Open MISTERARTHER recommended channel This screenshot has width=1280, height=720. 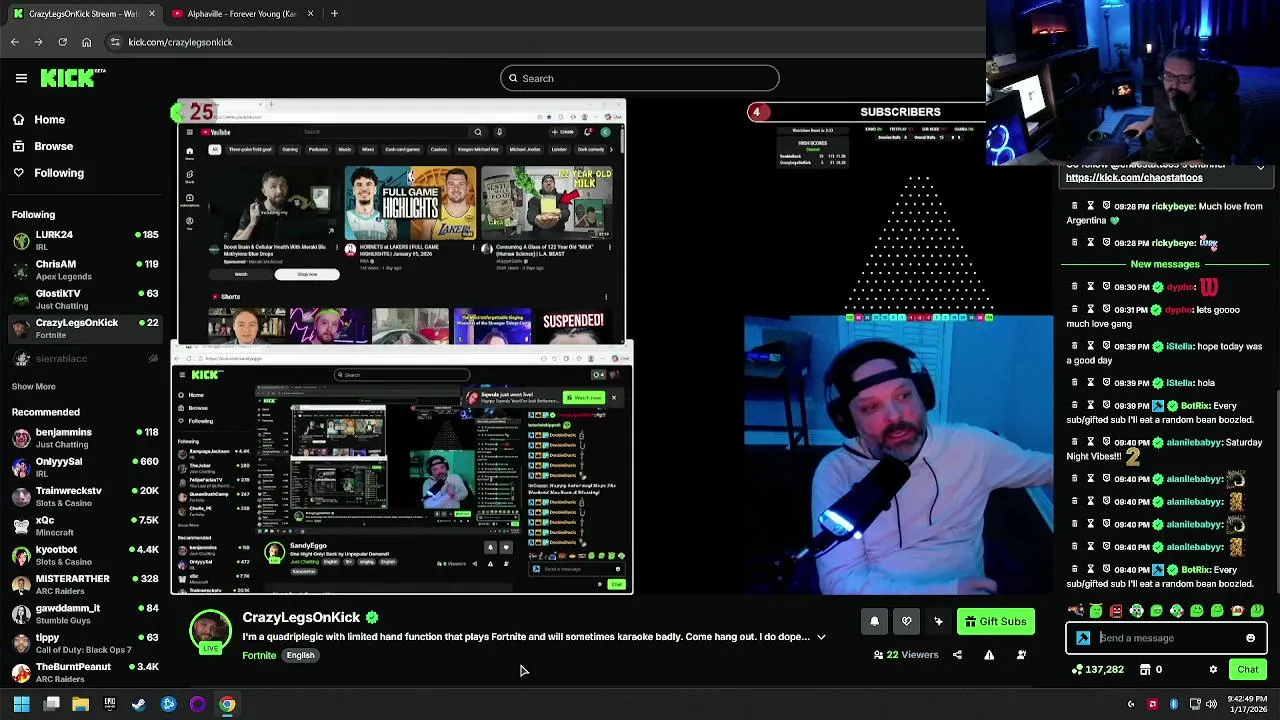coord(85,584)
